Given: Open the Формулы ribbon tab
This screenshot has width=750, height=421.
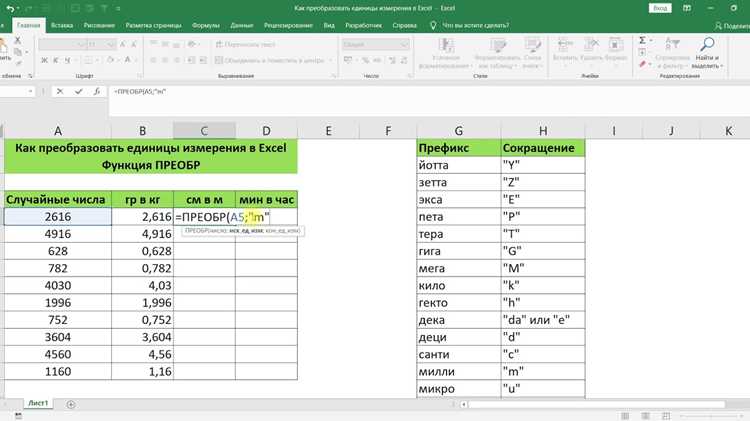Looking at the screenshot, I should coord(206,25).
